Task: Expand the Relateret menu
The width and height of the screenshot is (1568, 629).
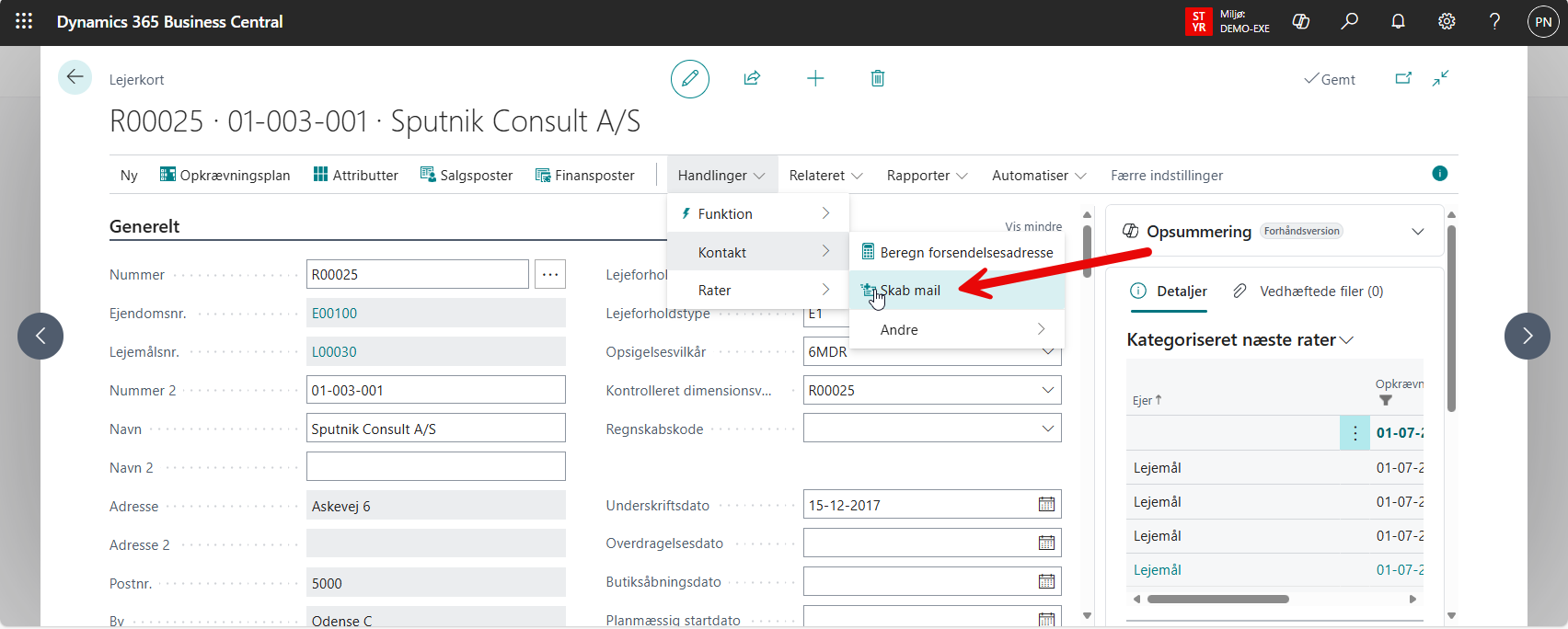Action: (x=825, y=175)
